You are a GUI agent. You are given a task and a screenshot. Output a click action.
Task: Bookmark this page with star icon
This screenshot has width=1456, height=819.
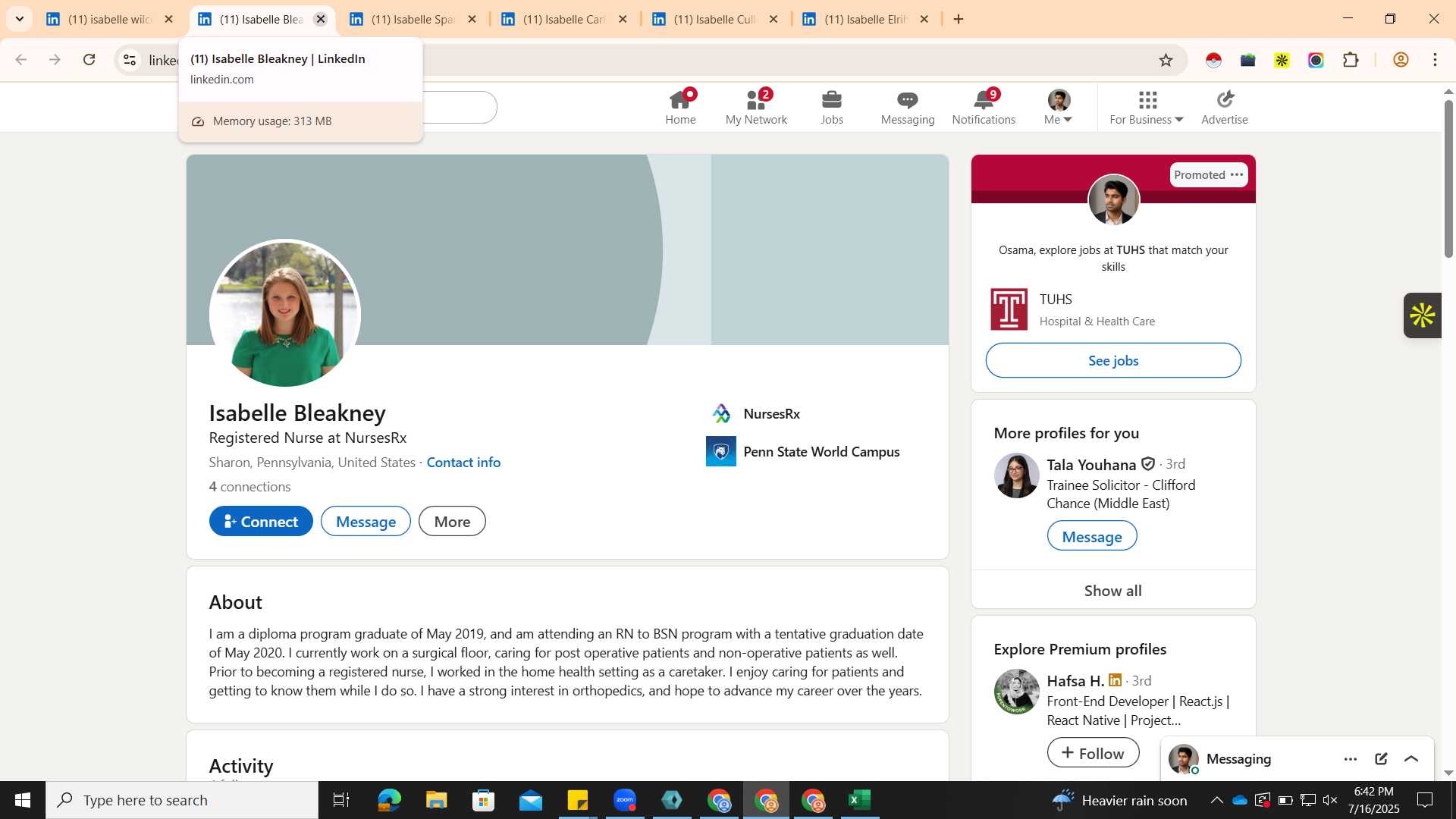coord(1166,60)
